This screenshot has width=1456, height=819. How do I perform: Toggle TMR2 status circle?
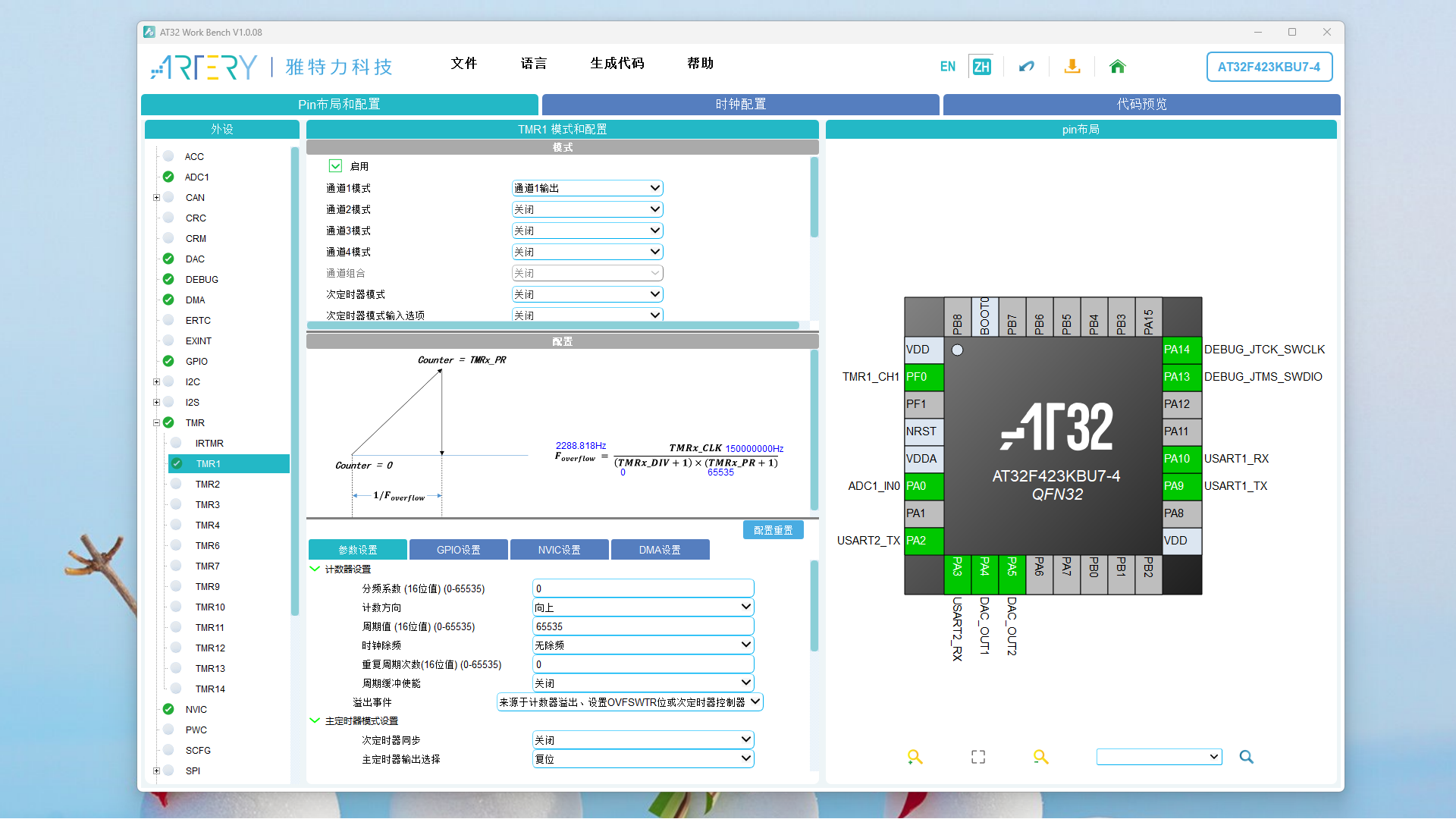pos(176,484)
